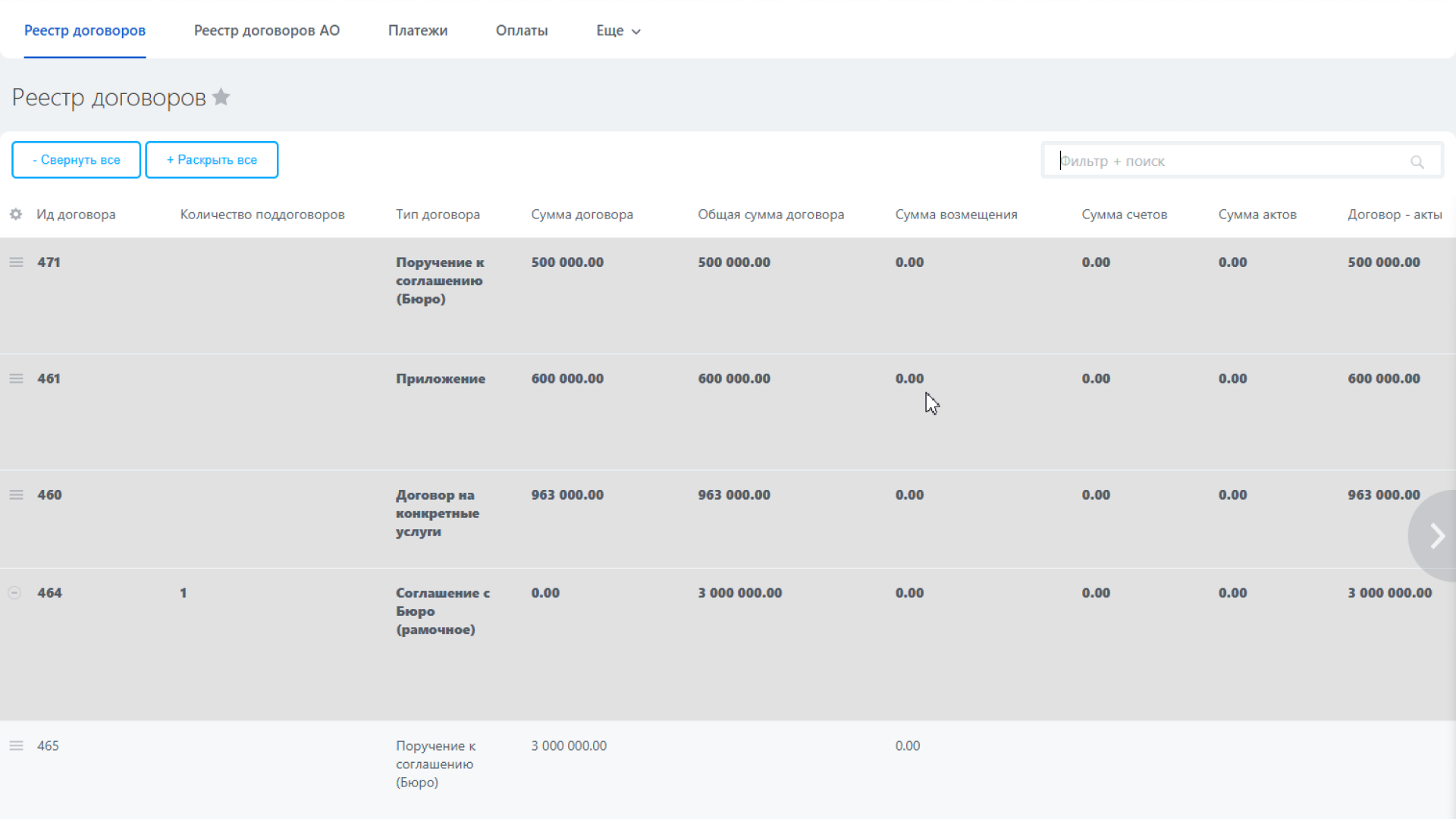Viewport: 1456px width, 819px height.
Task: Click the favorite star next to Реестр договоров
Action: [x=221, y=97]
